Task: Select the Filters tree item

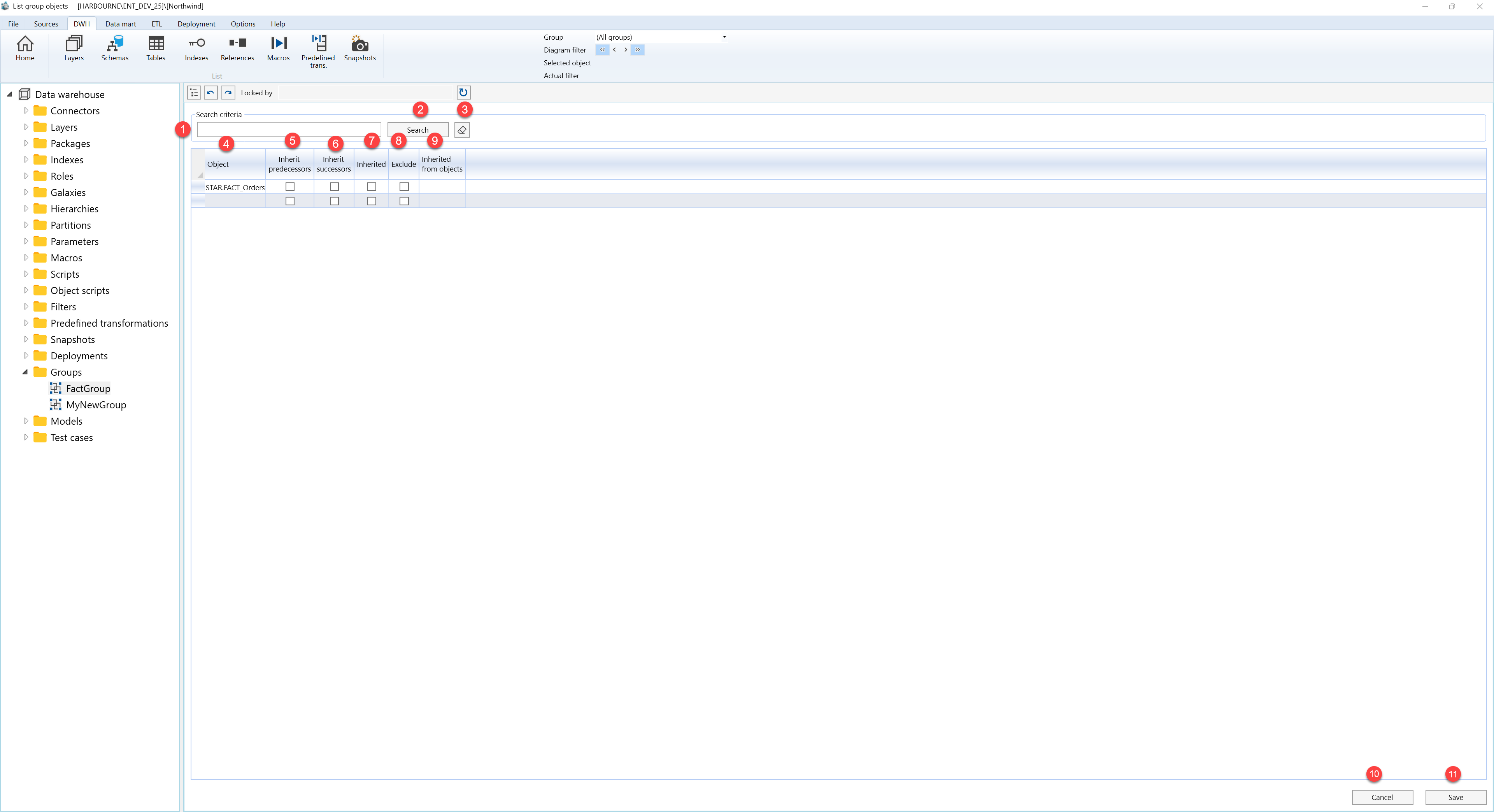Action: coord(63,306)
